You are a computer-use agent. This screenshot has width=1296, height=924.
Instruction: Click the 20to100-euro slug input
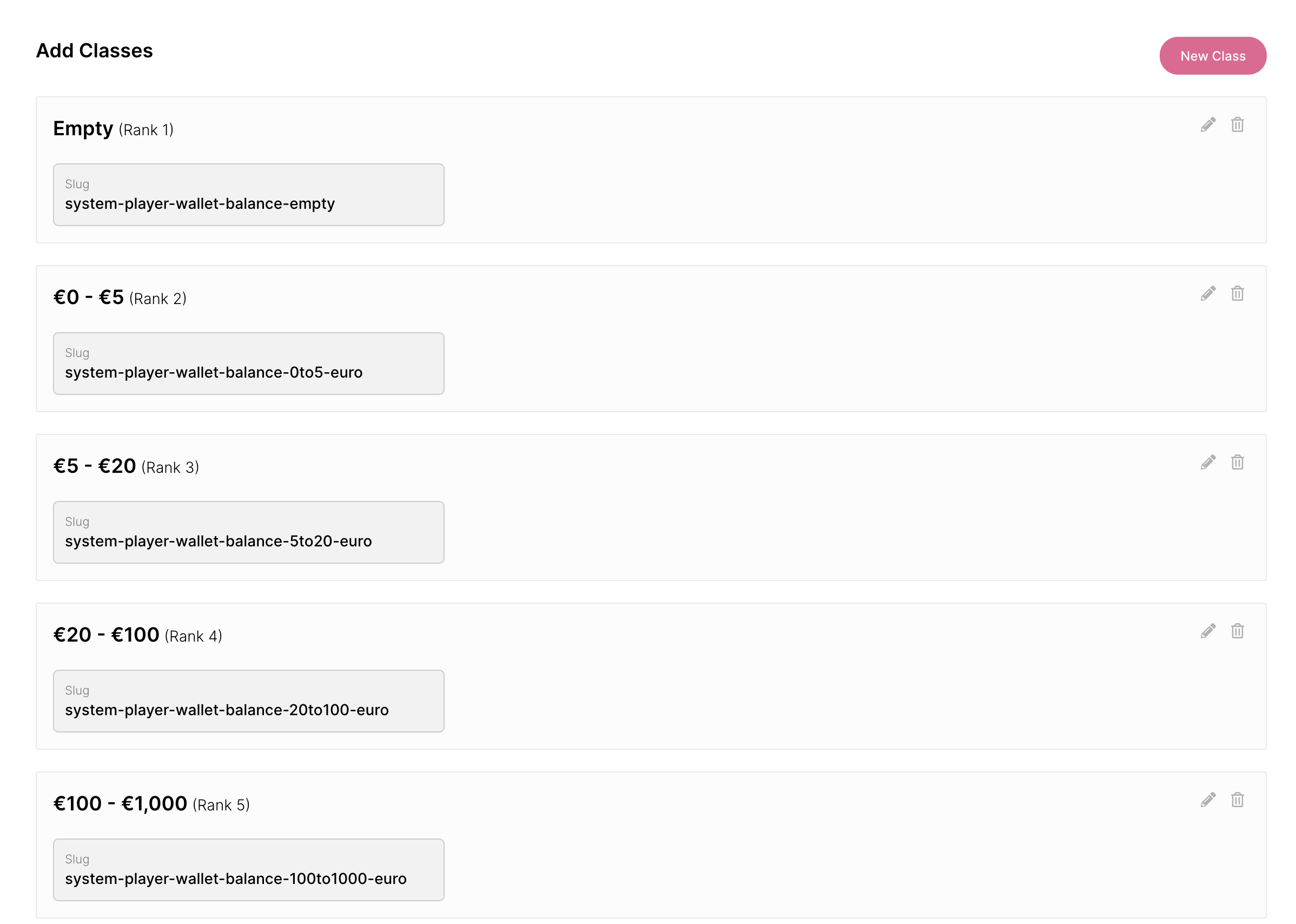pos(249,701)
